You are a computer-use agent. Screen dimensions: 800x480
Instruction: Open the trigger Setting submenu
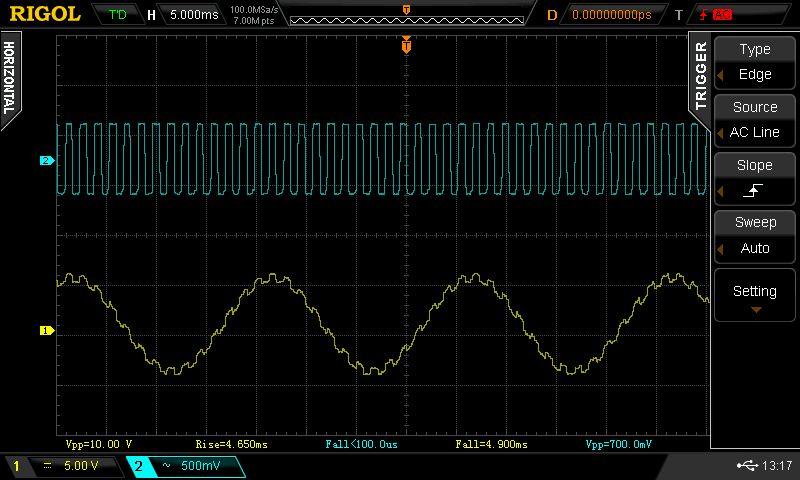point(755,295)
